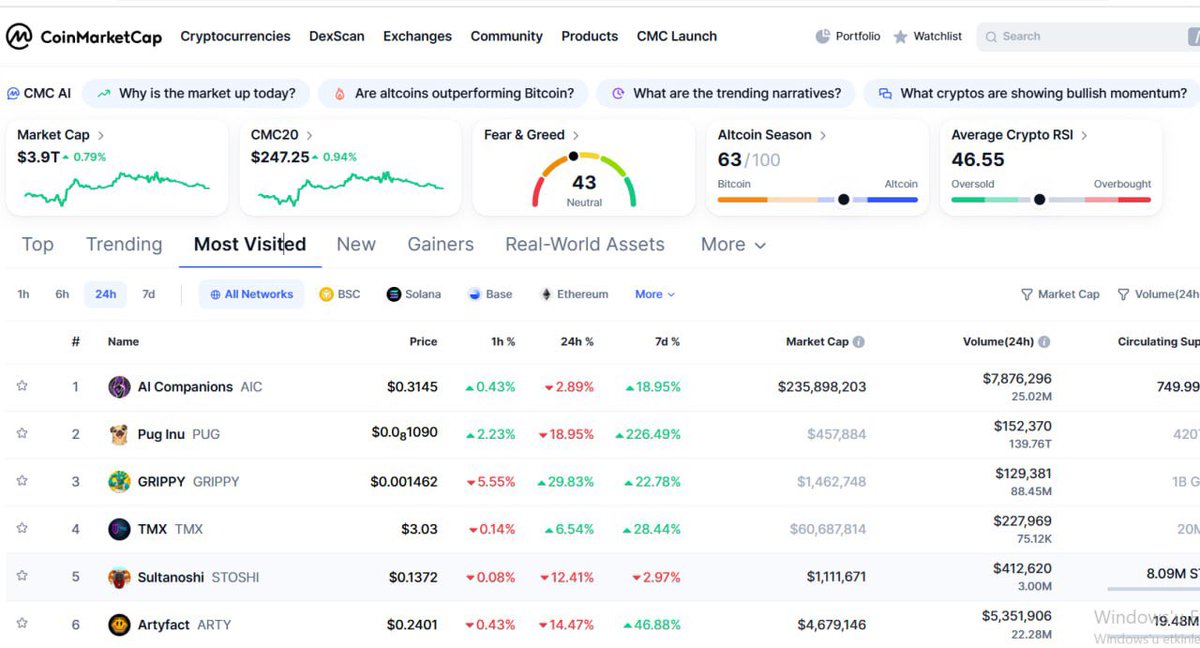Screen dimensions: 1200x648
Task: Click the Fear & Greed gauge
Action: 584,179
